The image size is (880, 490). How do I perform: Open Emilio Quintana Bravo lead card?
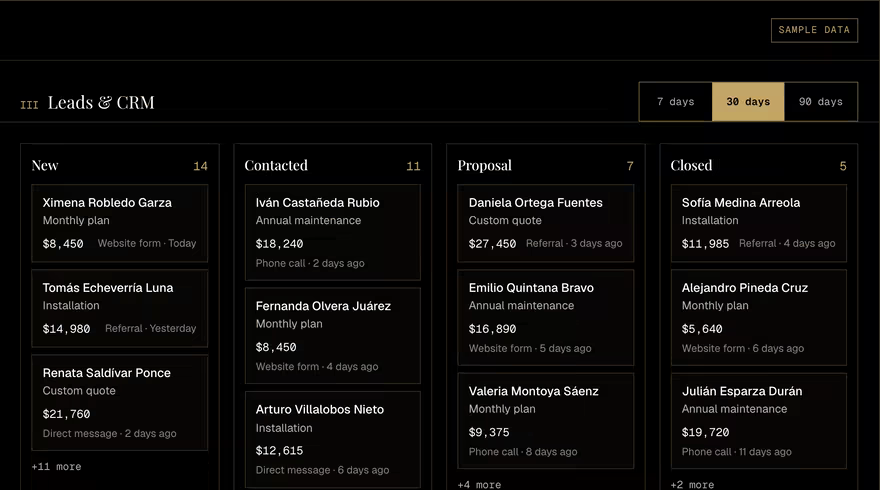tap(546, 318)
